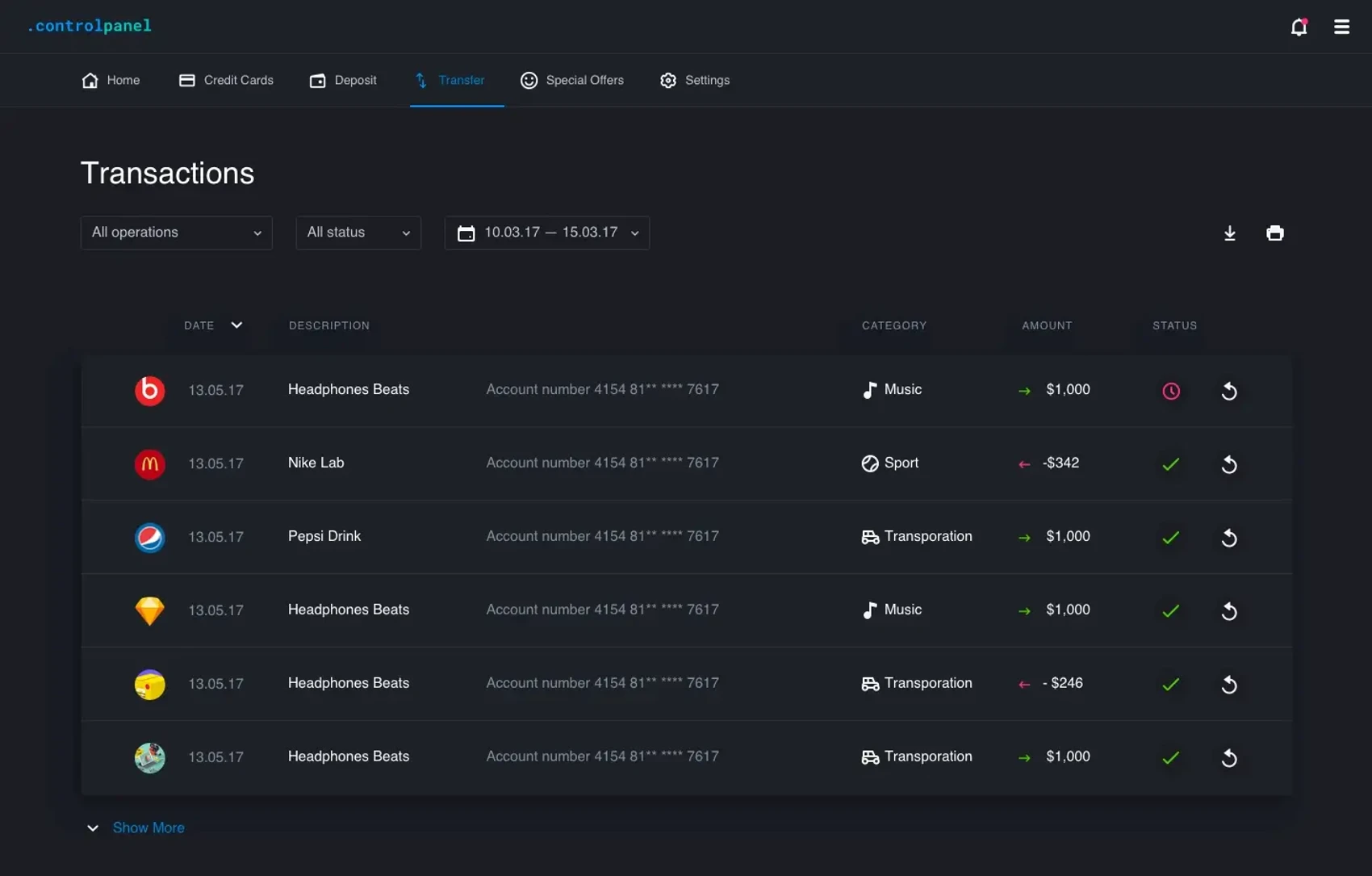Open the All status dropdown

358,233
